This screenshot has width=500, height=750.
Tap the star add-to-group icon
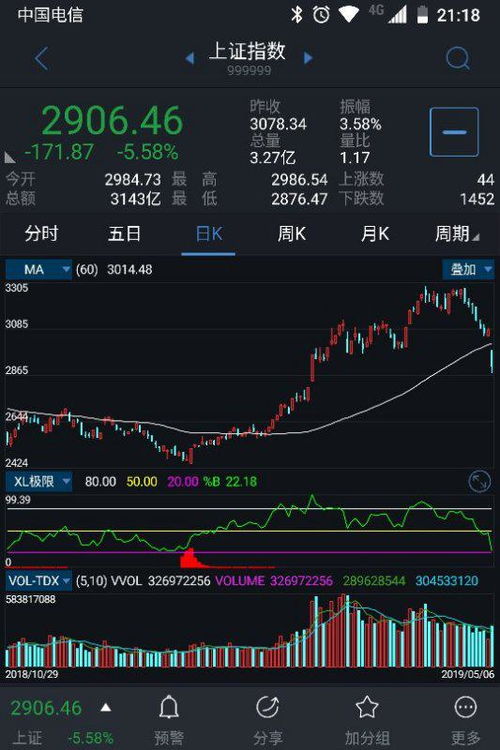367,706
